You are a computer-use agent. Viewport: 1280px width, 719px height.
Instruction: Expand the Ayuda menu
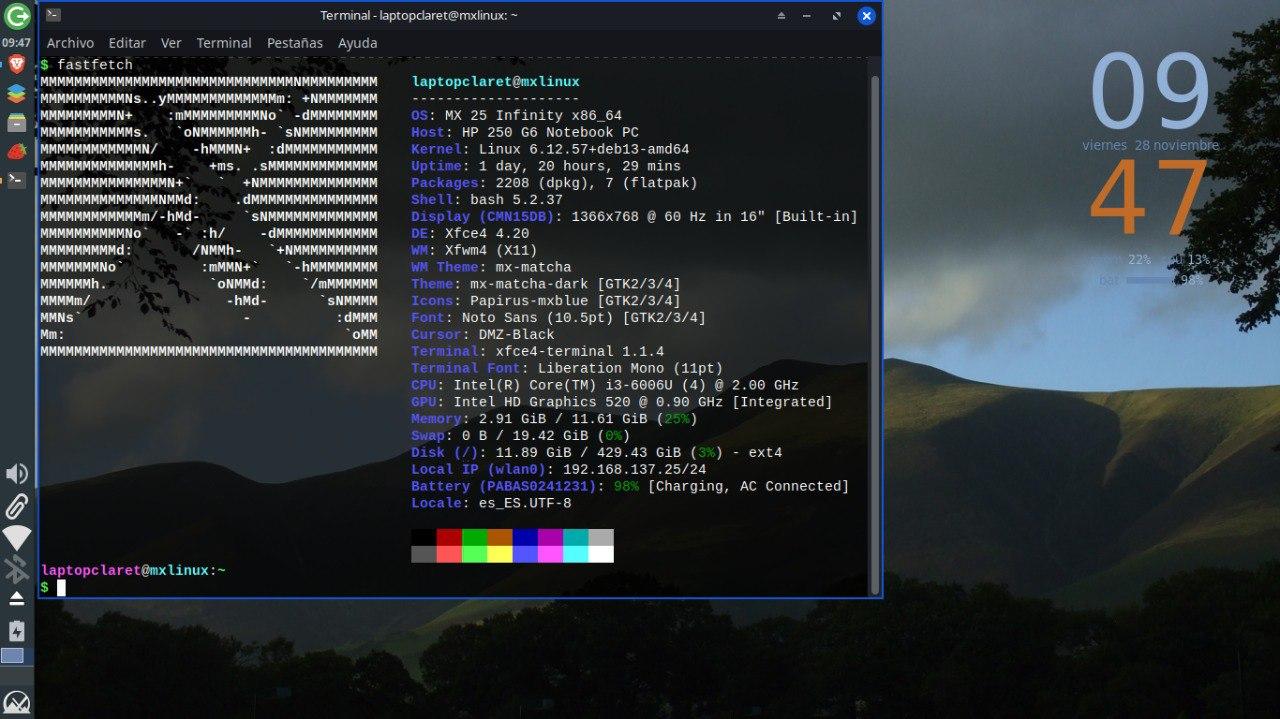click(357, 43)
